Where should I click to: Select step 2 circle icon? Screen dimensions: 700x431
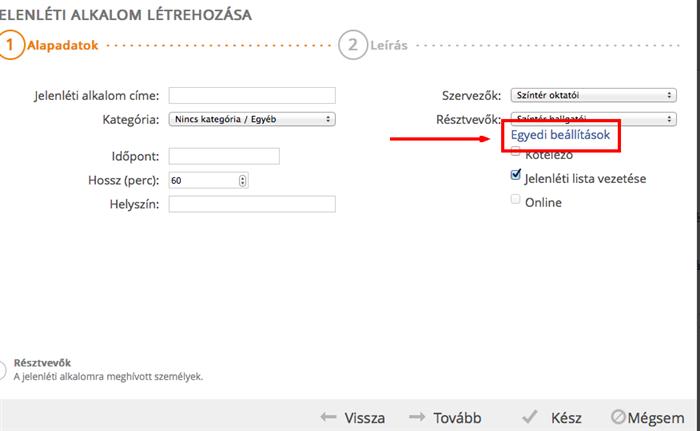353,45
